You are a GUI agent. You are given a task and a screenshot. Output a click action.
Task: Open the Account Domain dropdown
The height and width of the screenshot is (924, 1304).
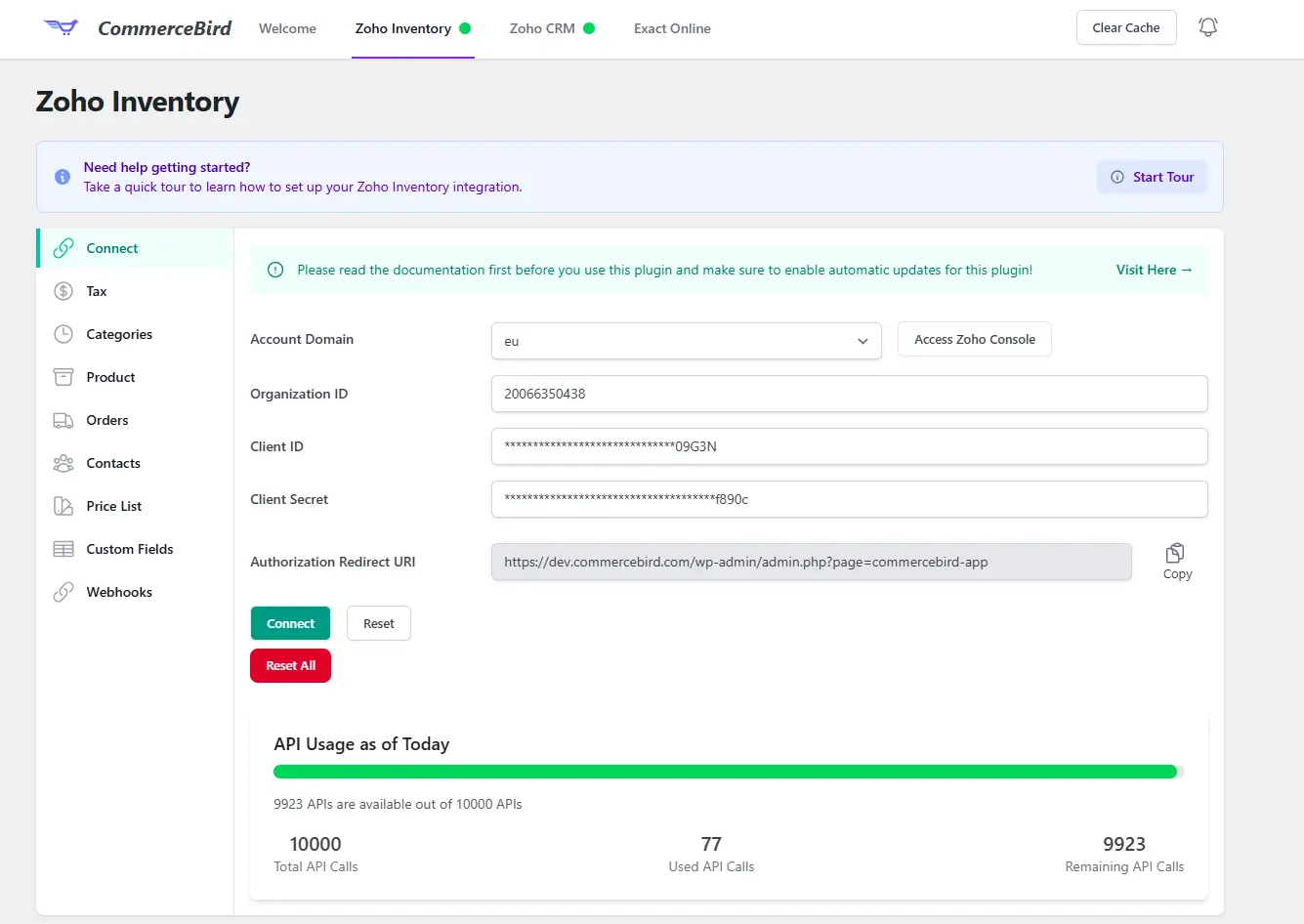[862, 341]
